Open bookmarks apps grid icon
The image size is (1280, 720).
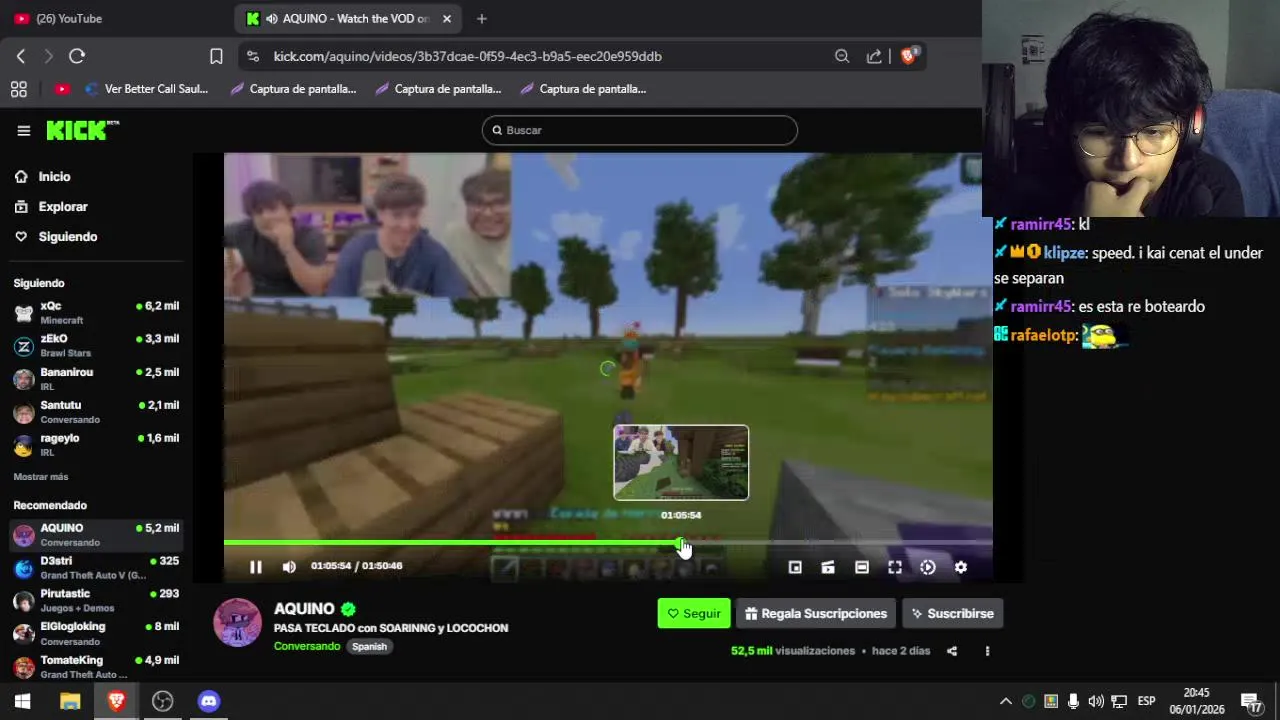coord(18,89)
